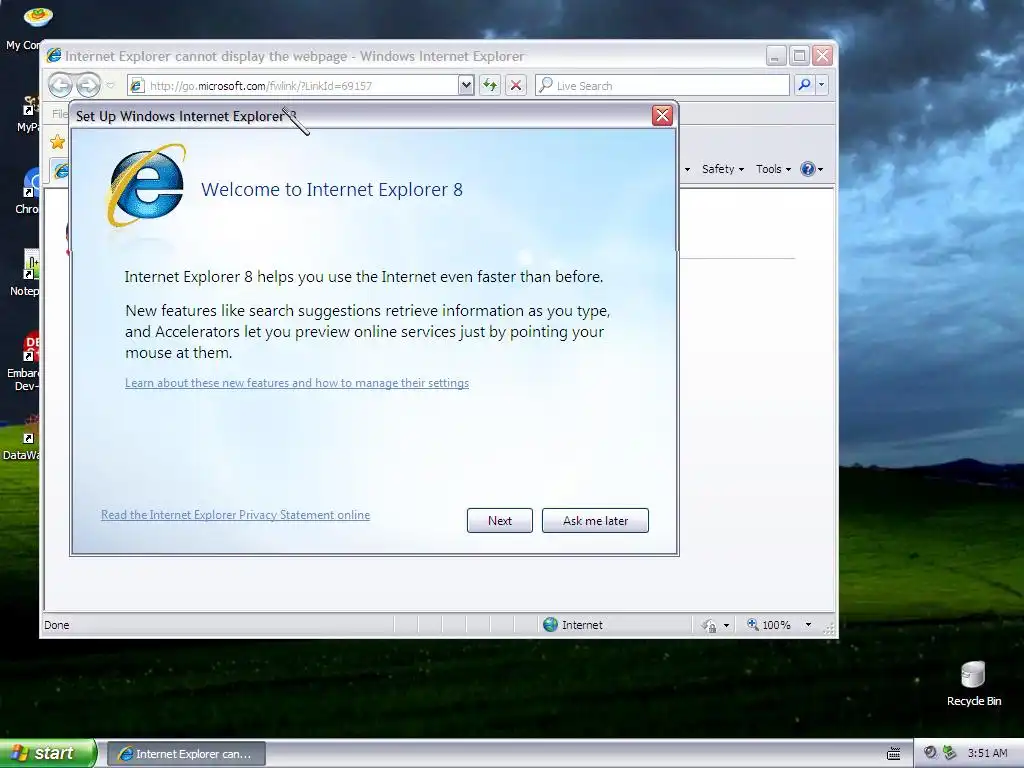Screen dimensions: 1024x768
Task: Choose Ask me later
Action: point(595,520)
